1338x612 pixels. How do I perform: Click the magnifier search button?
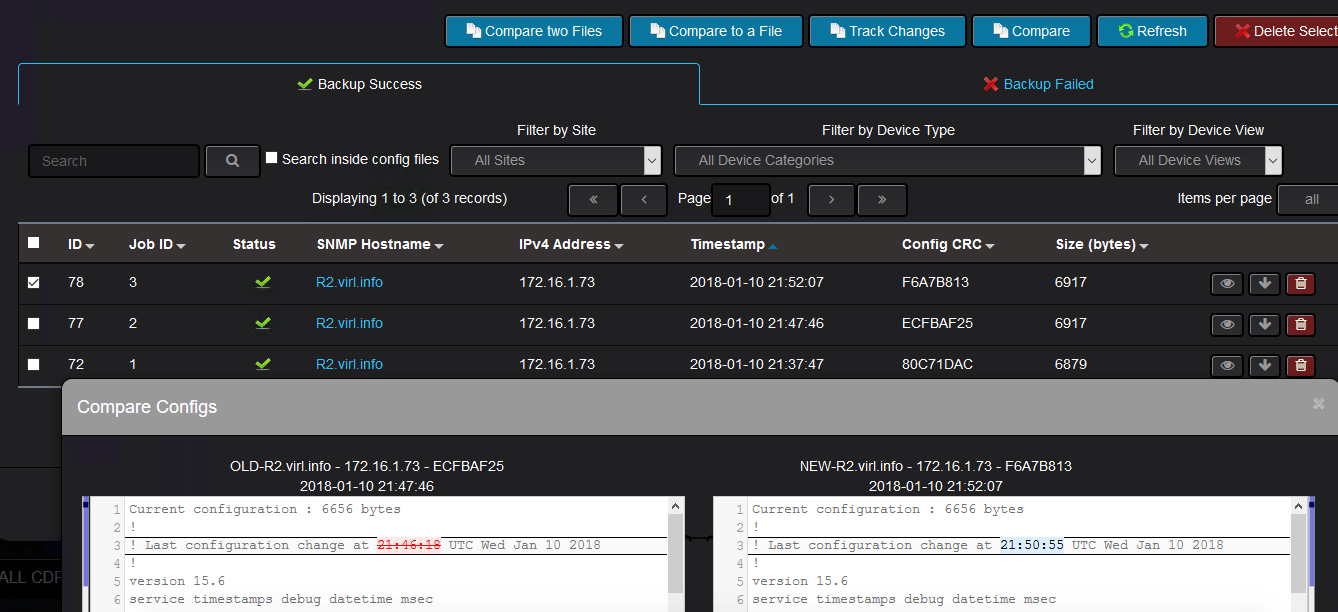232,161
